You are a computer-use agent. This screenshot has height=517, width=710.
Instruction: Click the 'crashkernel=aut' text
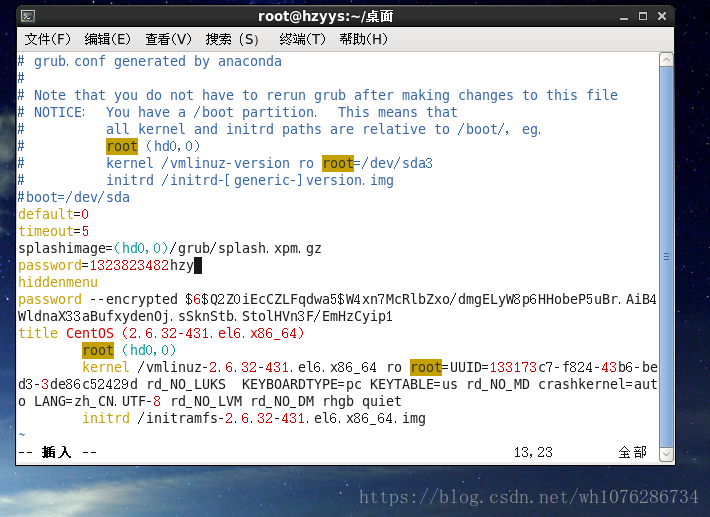tap(598, 384)
